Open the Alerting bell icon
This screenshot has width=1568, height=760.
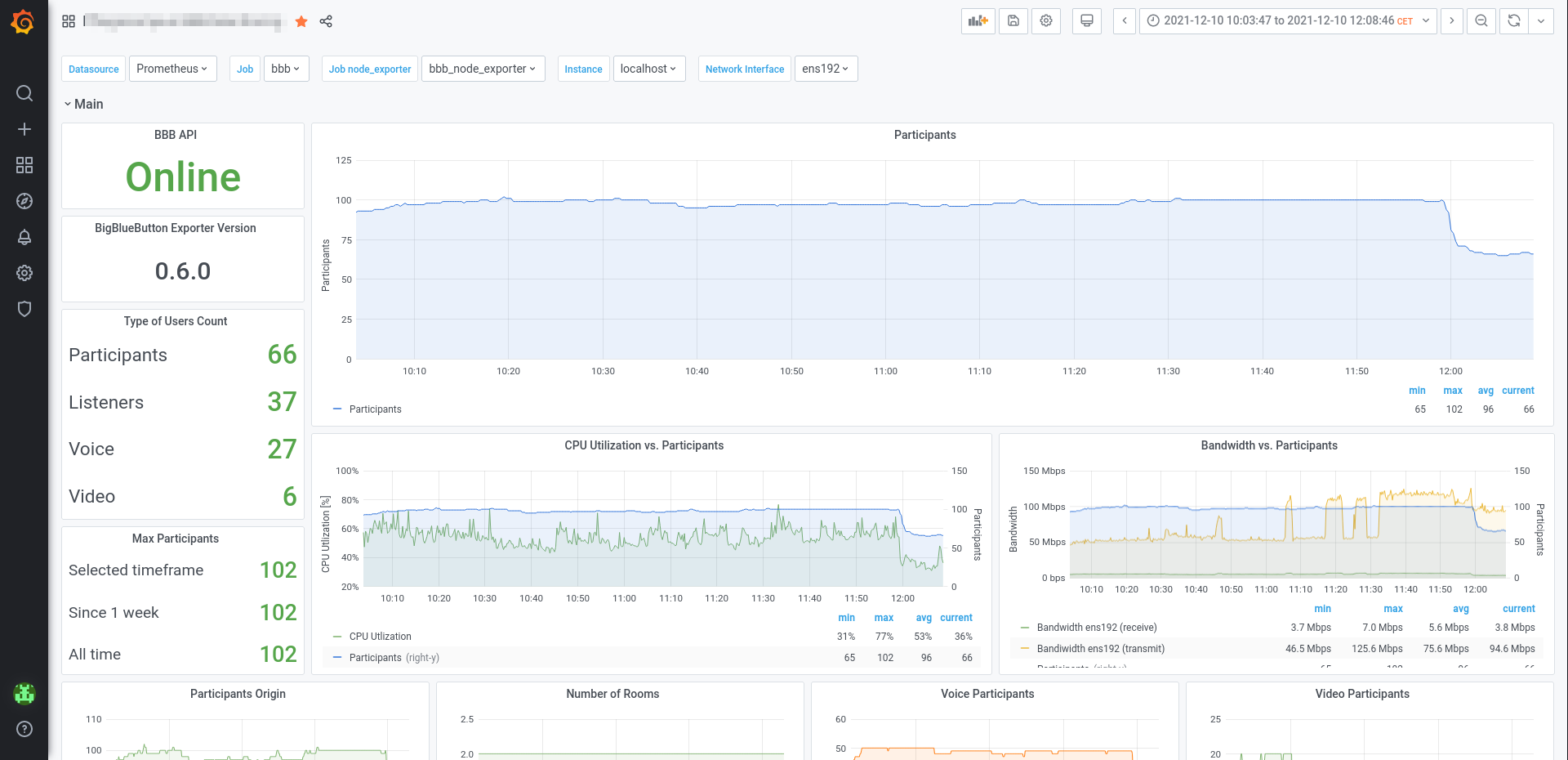pyautogui.click(x=24, y=237)
